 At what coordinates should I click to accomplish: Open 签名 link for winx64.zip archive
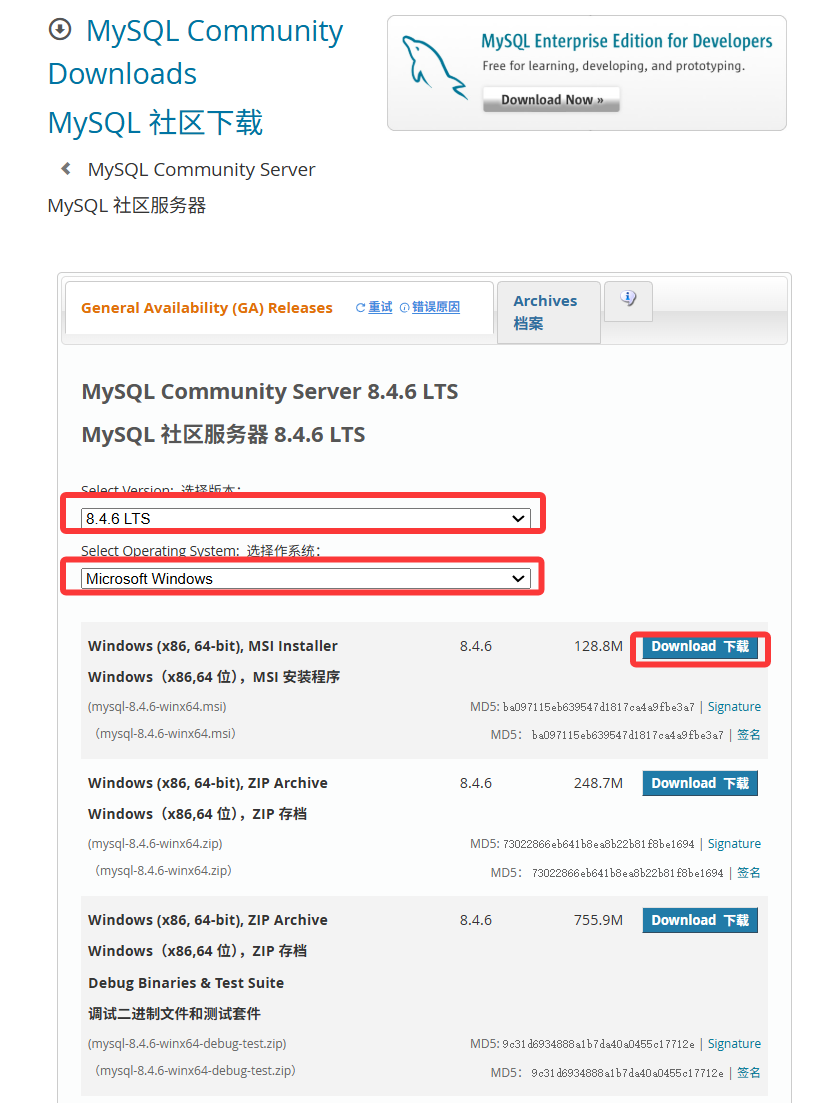click(749, 872)
